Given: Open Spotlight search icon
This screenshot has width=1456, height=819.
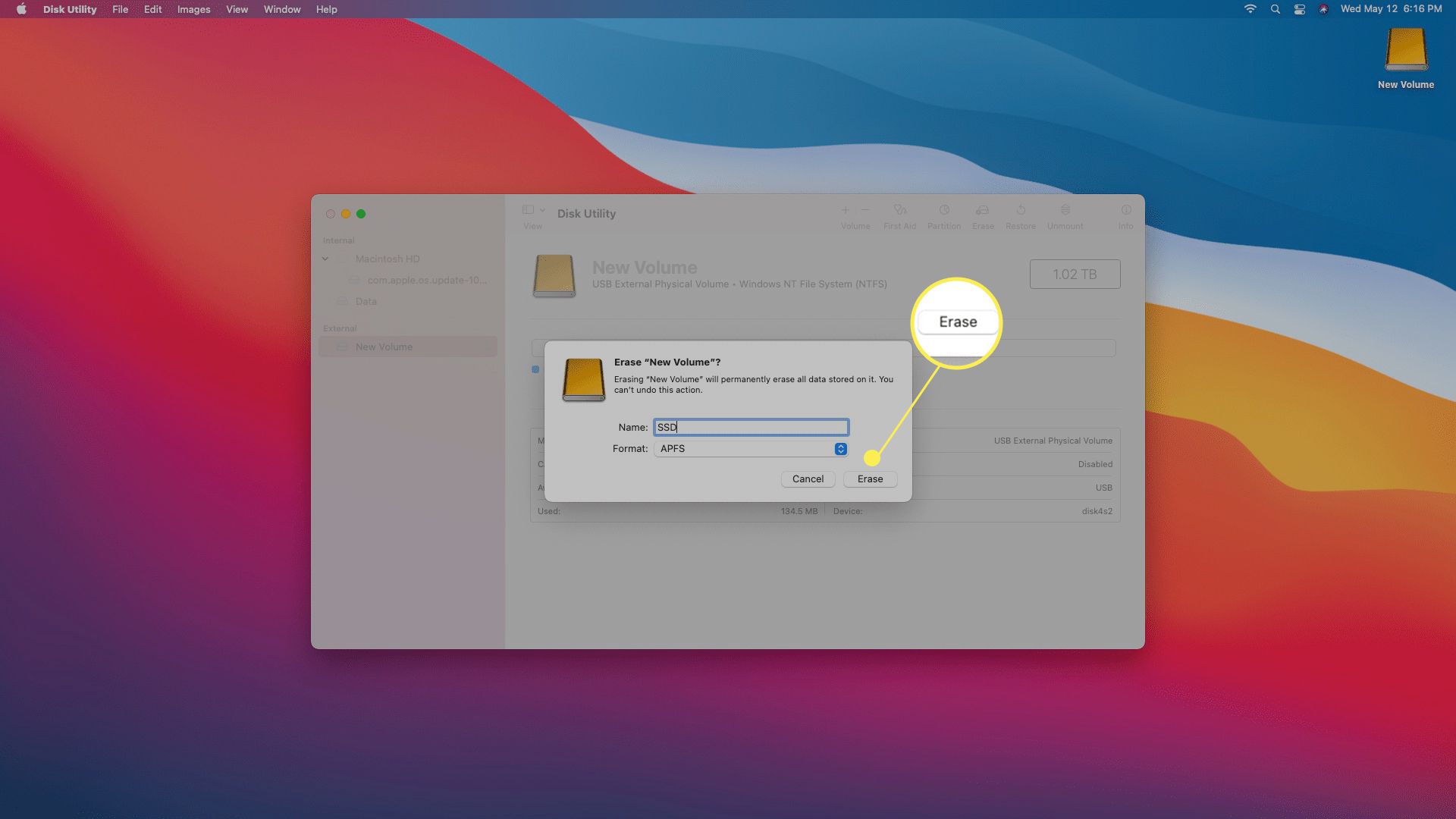Looking at the screenshot, I should tap(1275, 9).
